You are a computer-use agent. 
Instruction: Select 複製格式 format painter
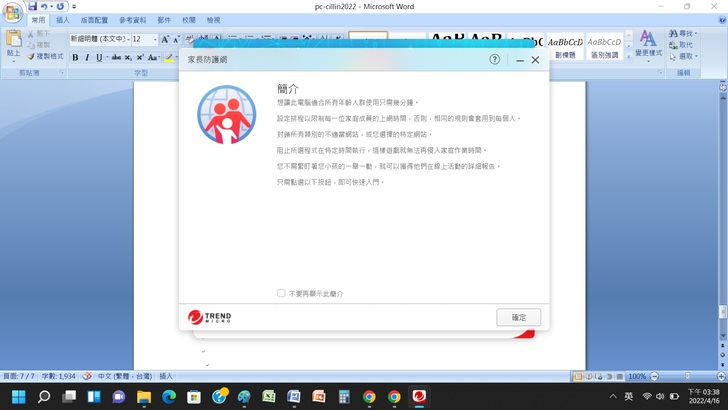45,56
